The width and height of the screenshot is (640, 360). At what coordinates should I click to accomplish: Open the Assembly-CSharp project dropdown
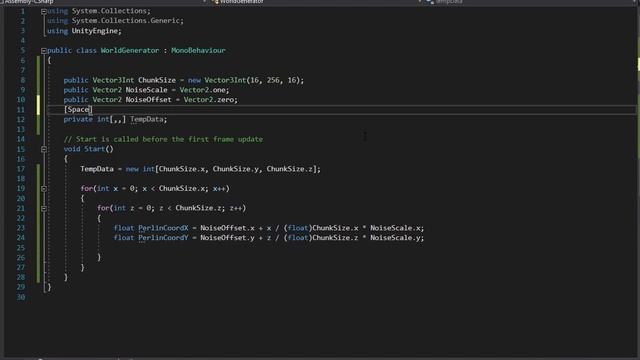pyautogui.click(x=105, y=2)
